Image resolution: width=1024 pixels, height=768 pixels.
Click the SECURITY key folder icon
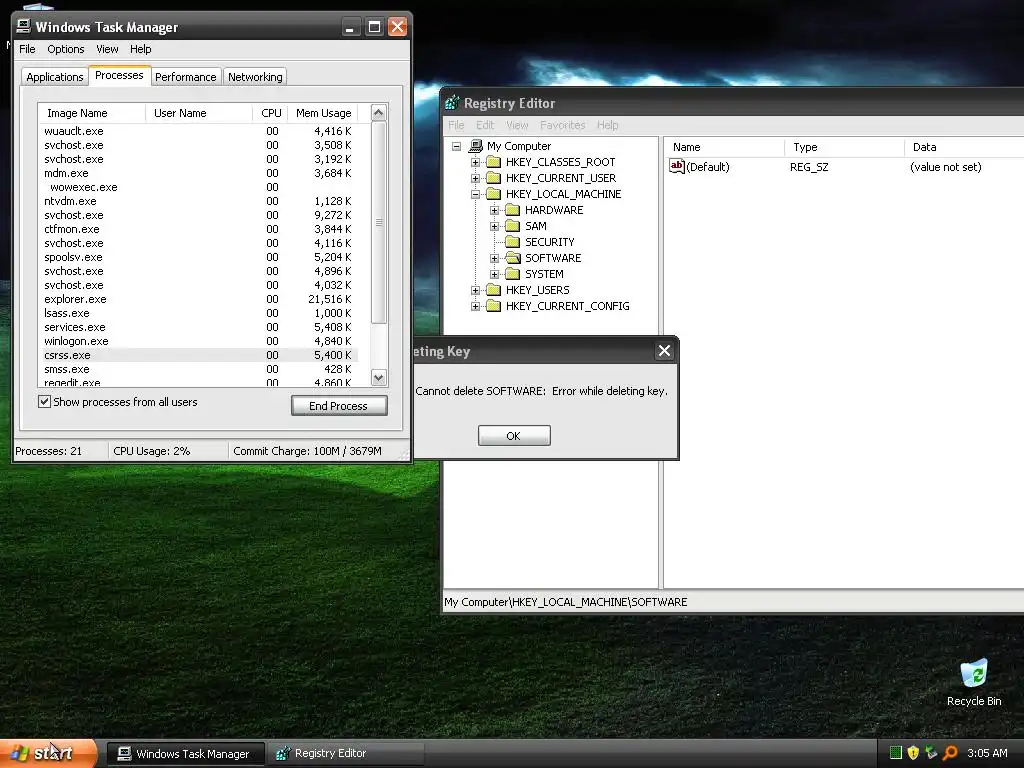513,242
